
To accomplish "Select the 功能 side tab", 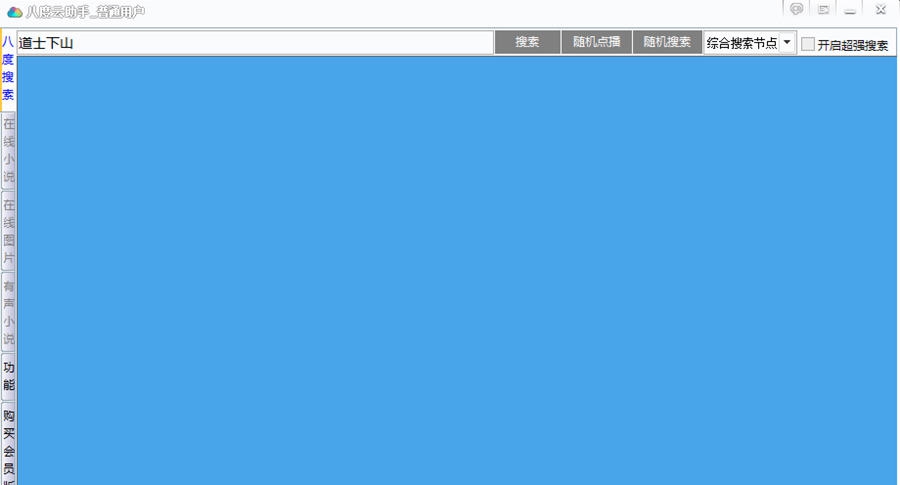I will [x=9, y=377].
